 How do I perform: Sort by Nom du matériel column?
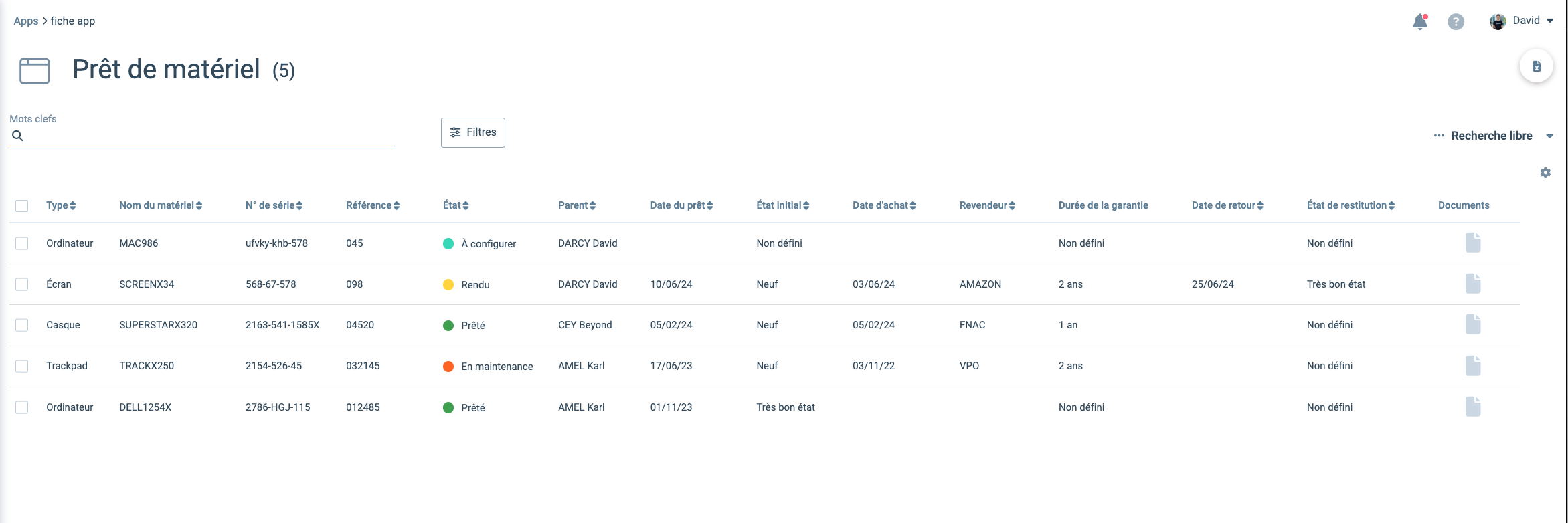(x=161, y=205)
